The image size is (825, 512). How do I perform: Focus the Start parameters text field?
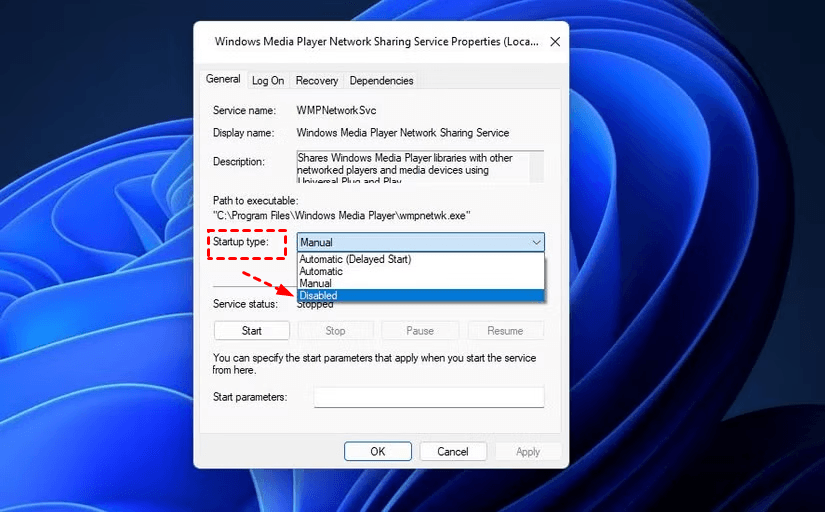(x=428, y=397)
